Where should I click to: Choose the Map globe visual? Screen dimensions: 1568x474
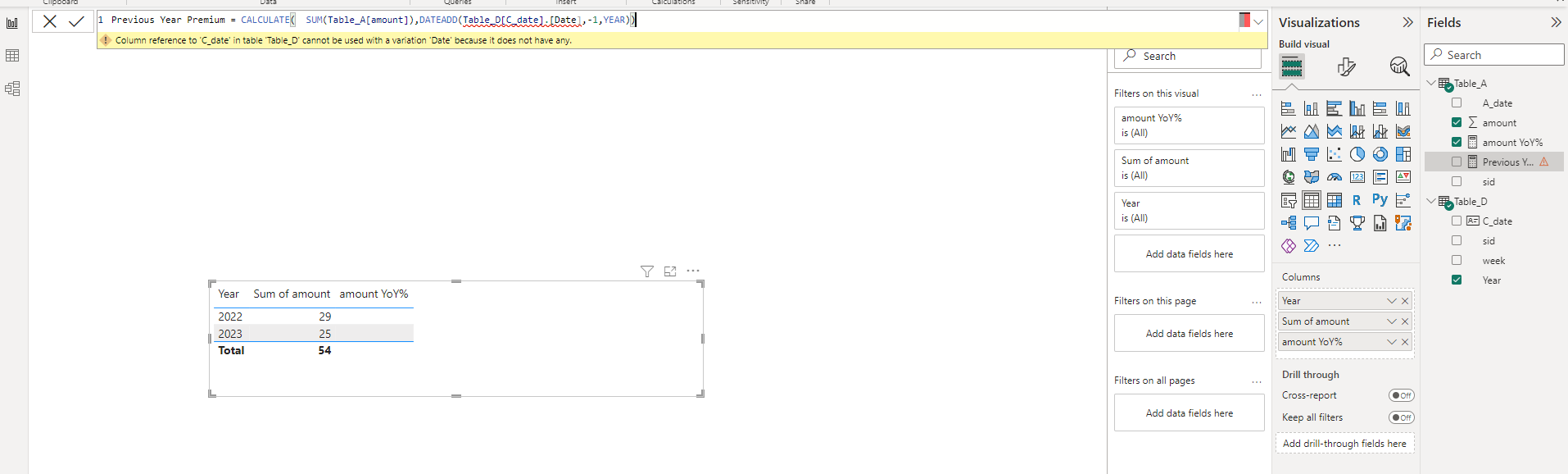click(1289, 177)
